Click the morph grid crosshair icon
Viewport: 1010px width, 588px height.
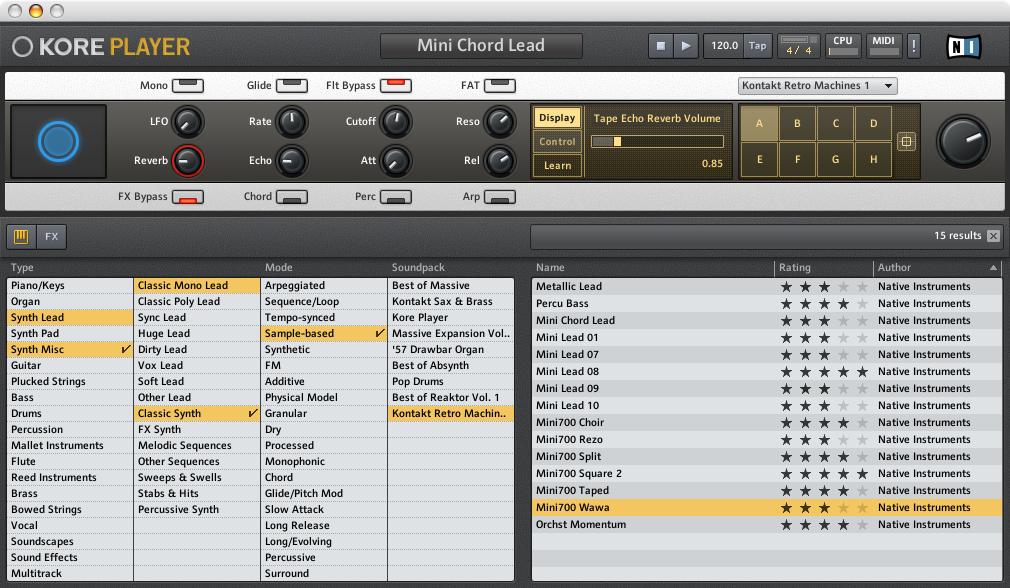[x=906, y=142]
